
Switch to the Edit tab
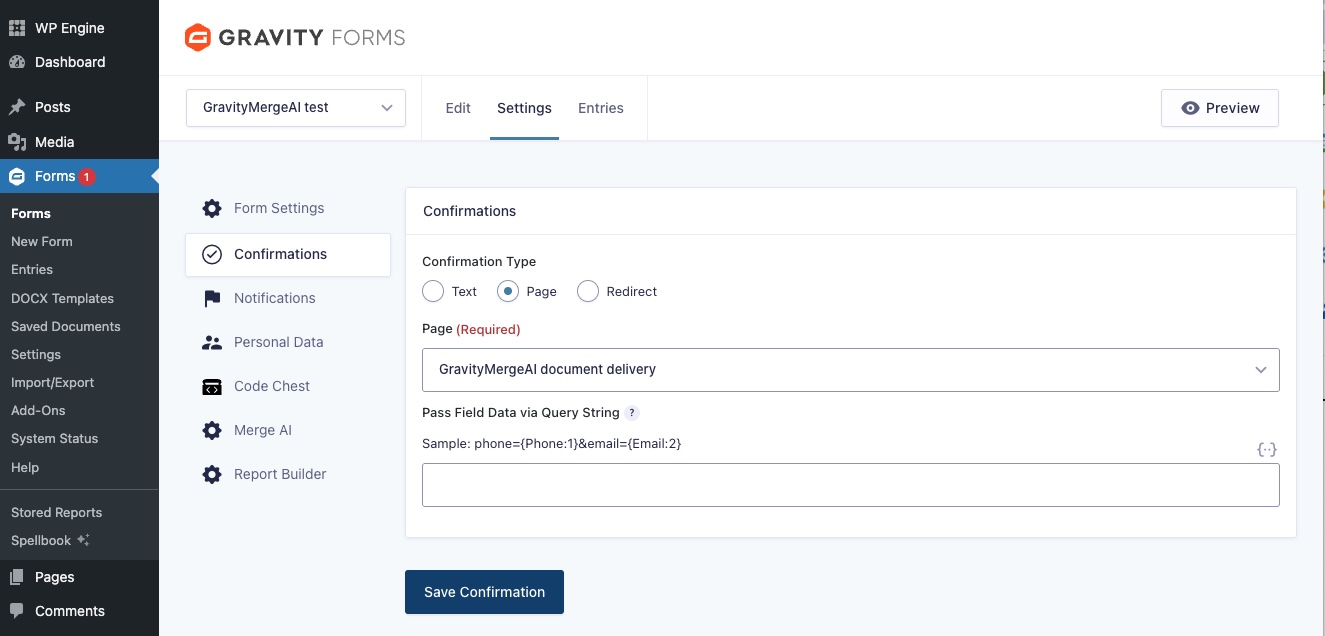(458, 108)
